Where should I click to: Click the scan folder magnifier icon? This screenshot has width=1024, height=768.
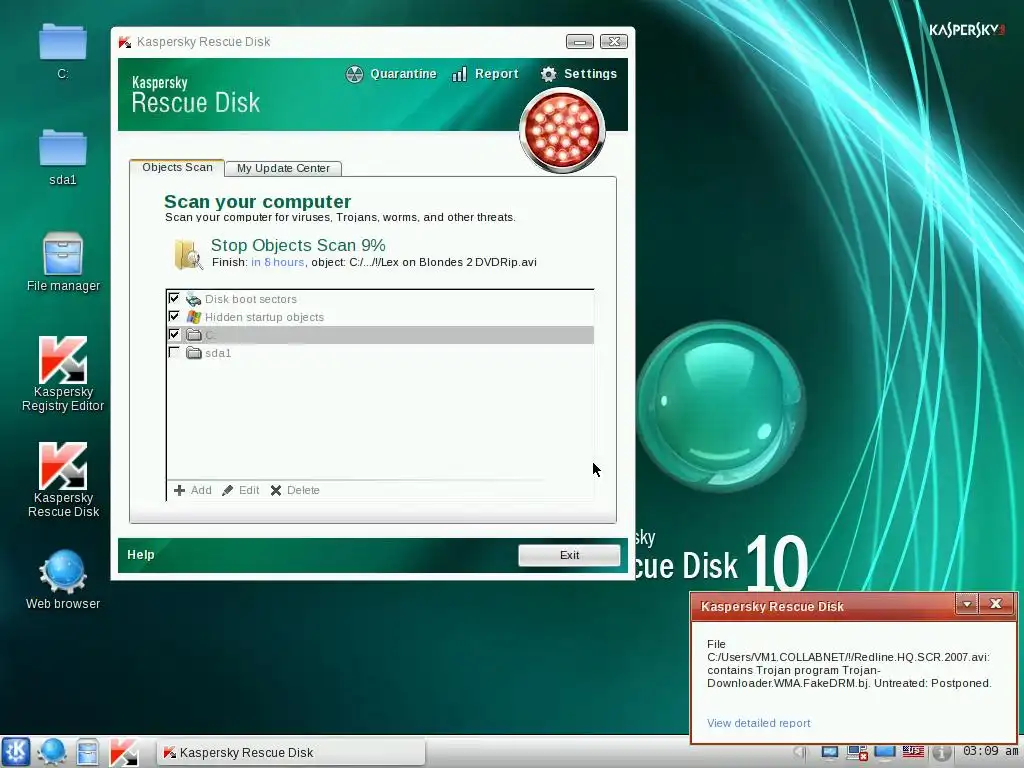(188, 254)
